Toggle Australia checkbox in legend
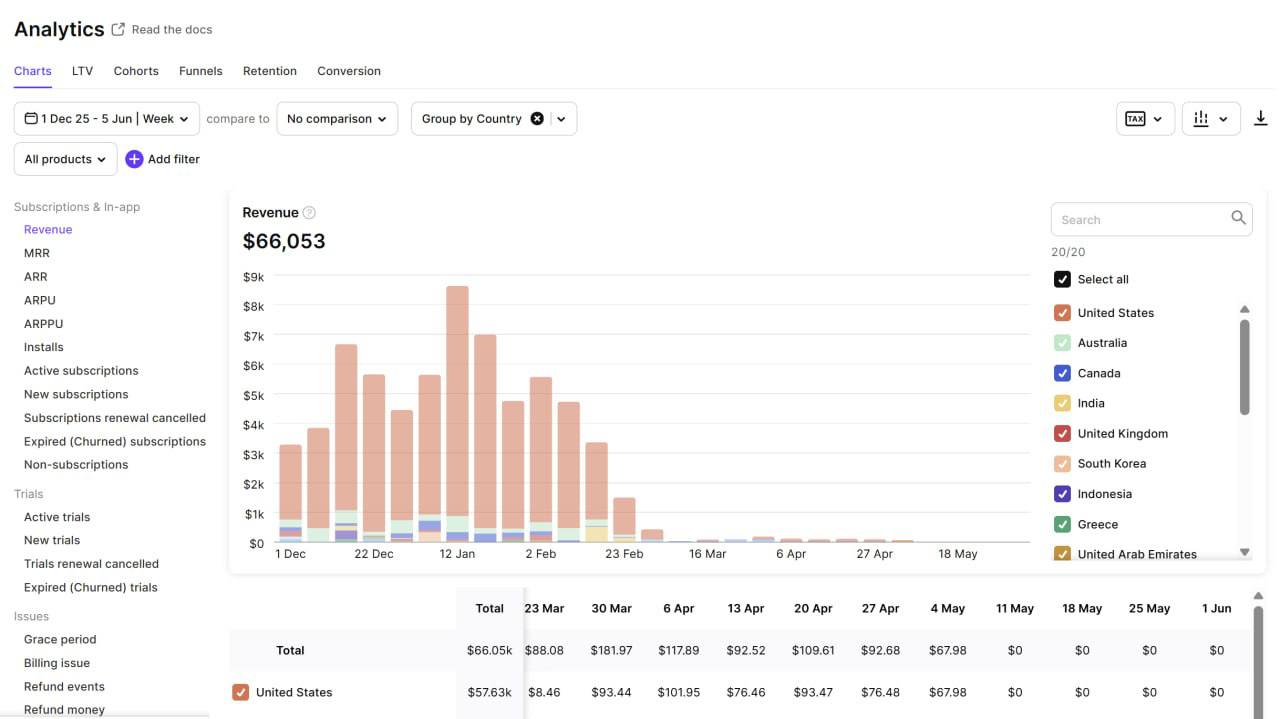This screenshot has width=1280, height=719. (x=1062, y=343)
